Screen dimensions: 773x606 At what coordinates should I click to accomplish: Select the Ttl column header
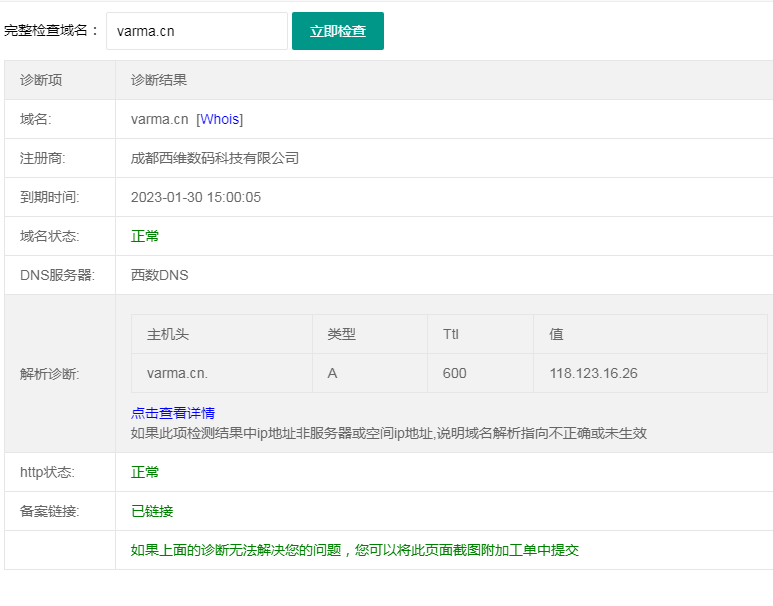451,334
